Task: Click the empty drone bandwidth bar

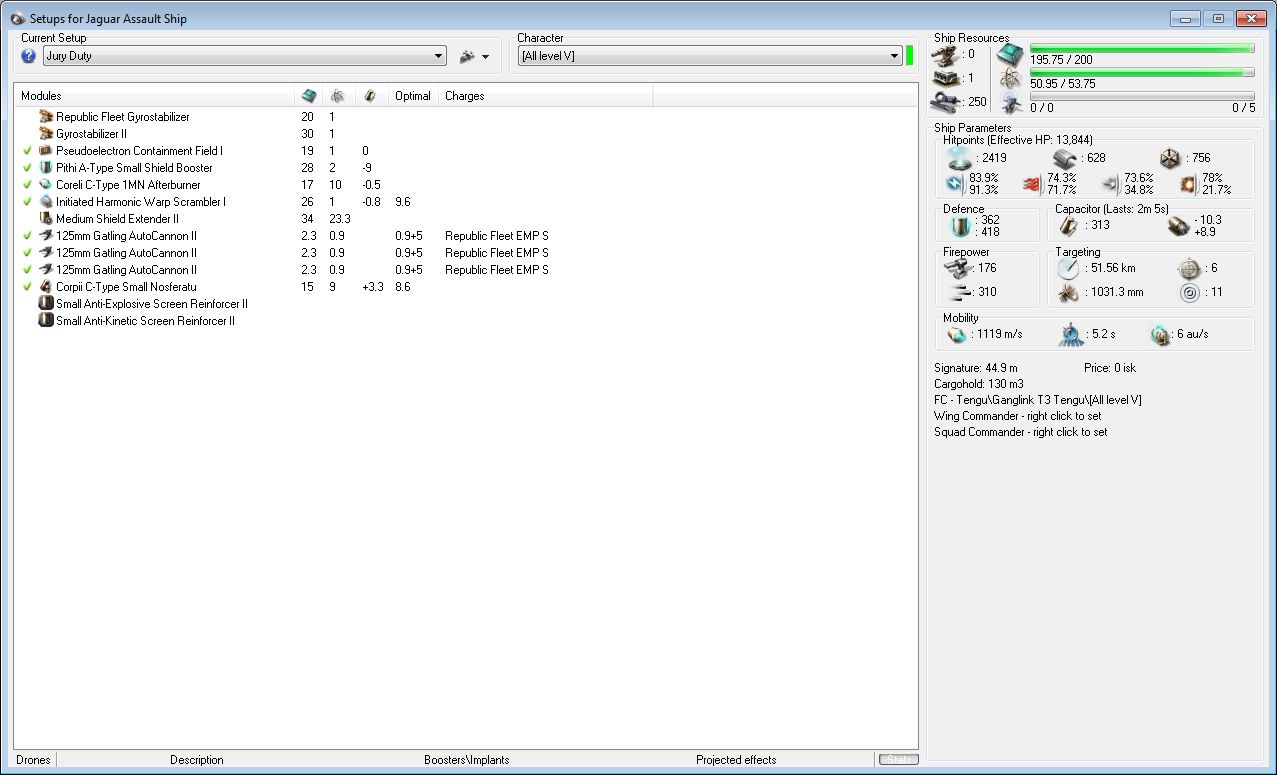Action: 1142,96
